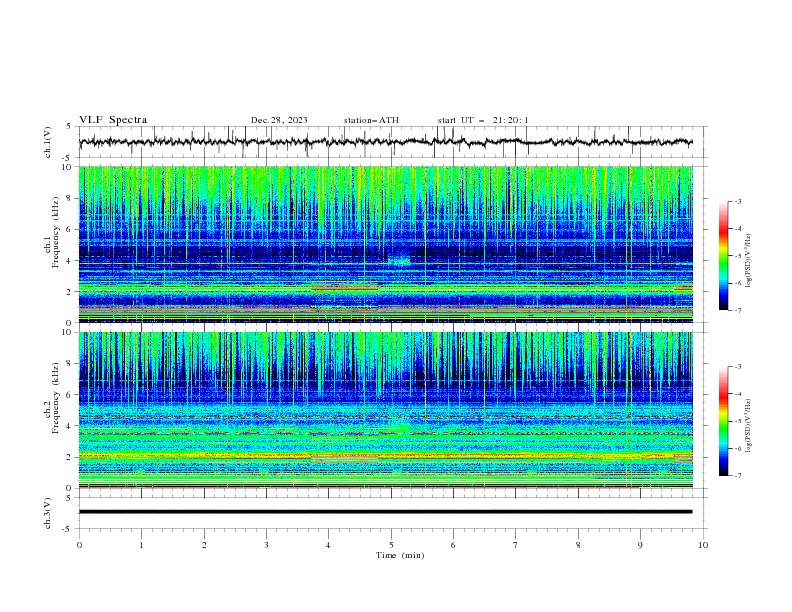
Task: Click the '-3' value on ch.1 color bar
Action: coord(737,201)
